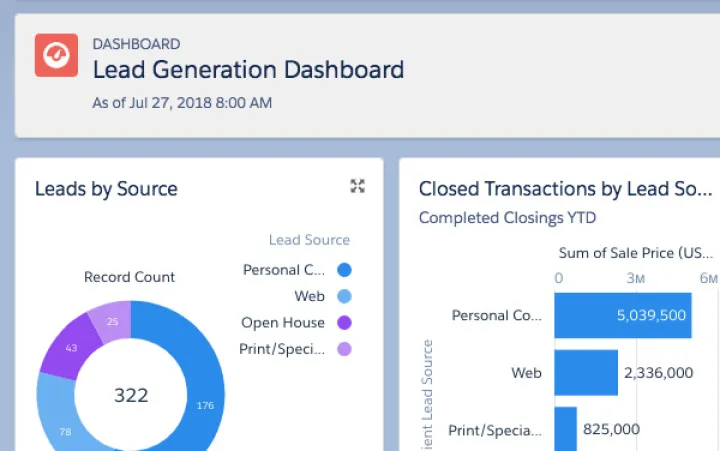720x451 pixels.
Task: Click the Web legend text
Action: click(x=309, y=296)
